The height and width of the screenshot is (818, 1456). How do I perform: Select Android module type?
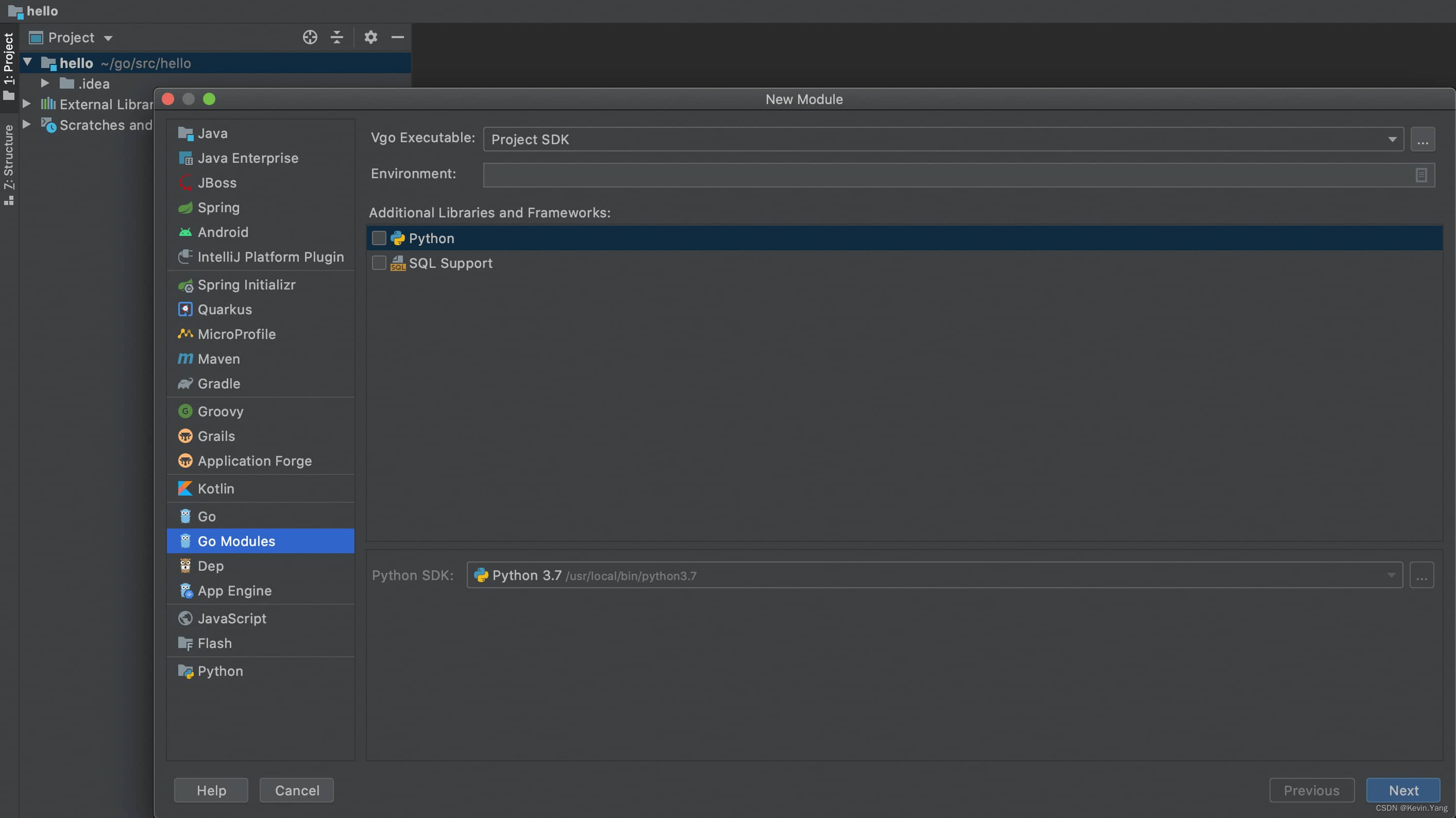coord(261,232)
